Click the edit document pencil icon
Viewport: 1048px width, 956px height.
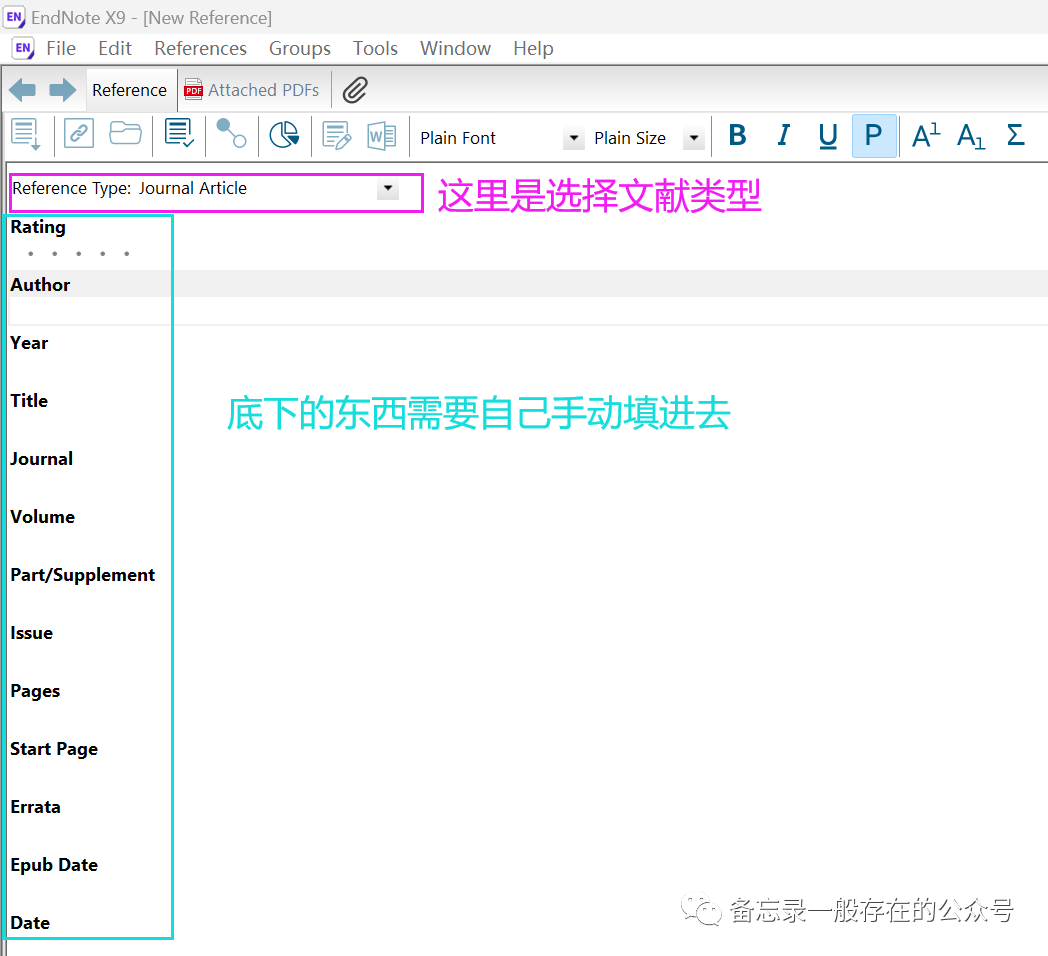336,135
